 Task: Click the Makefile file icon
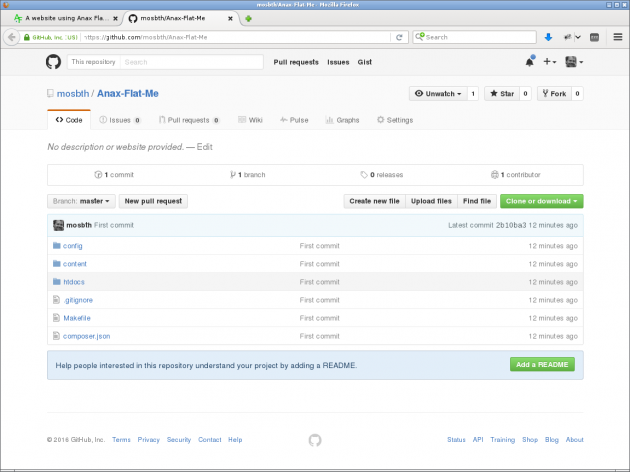(x=57, y=318)
